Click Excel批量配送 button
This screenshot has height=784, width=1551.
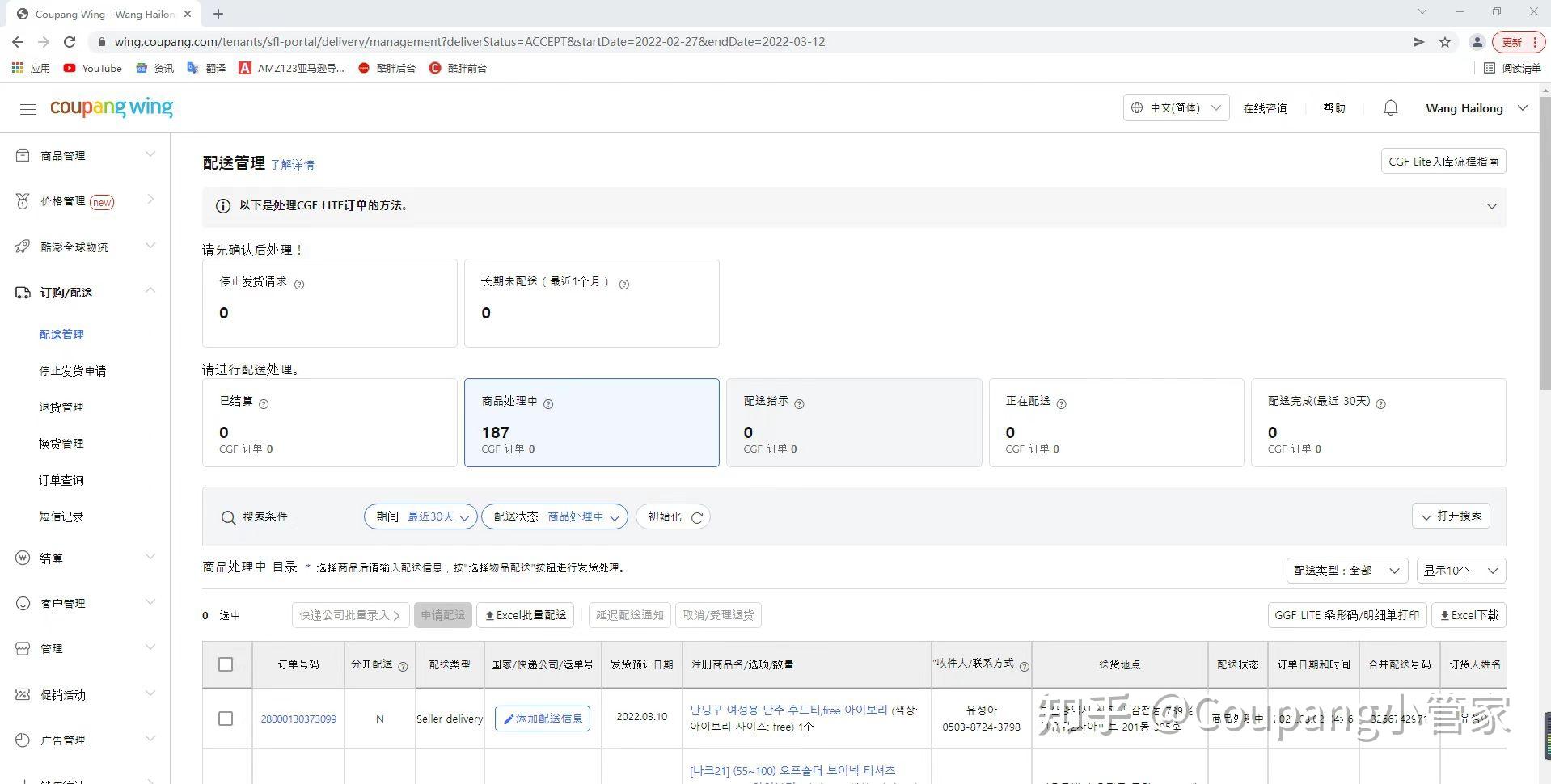(x=526, y=615)
